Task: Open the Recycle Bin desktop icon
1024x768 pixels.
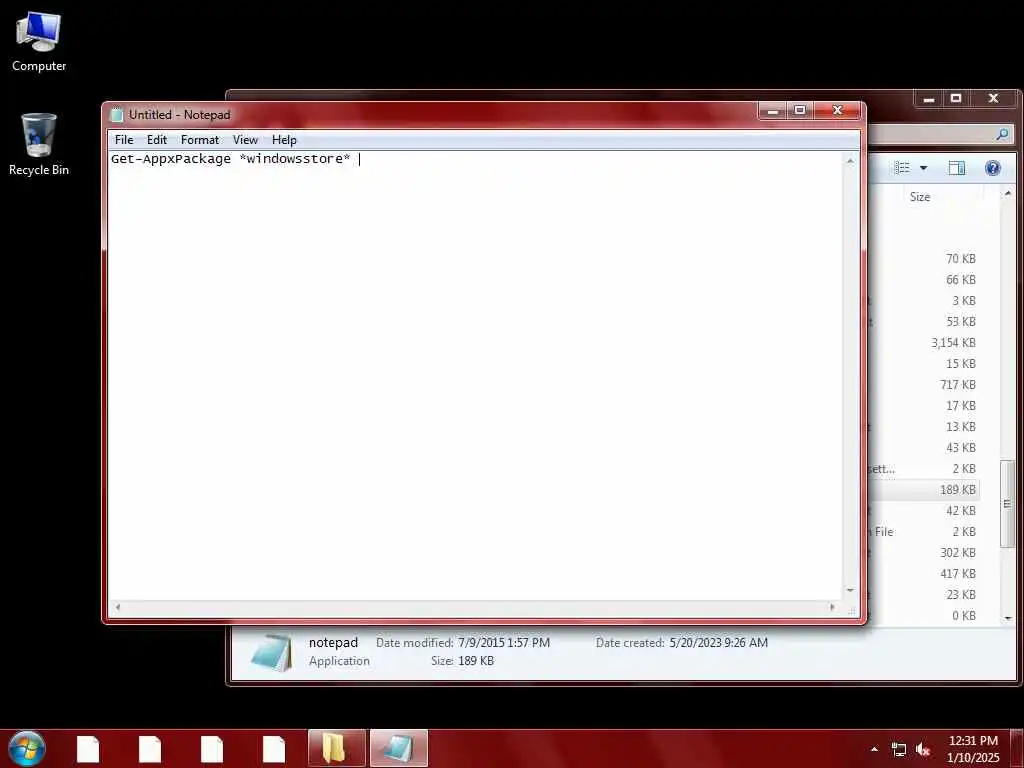Action: click(x=39, y=144)
